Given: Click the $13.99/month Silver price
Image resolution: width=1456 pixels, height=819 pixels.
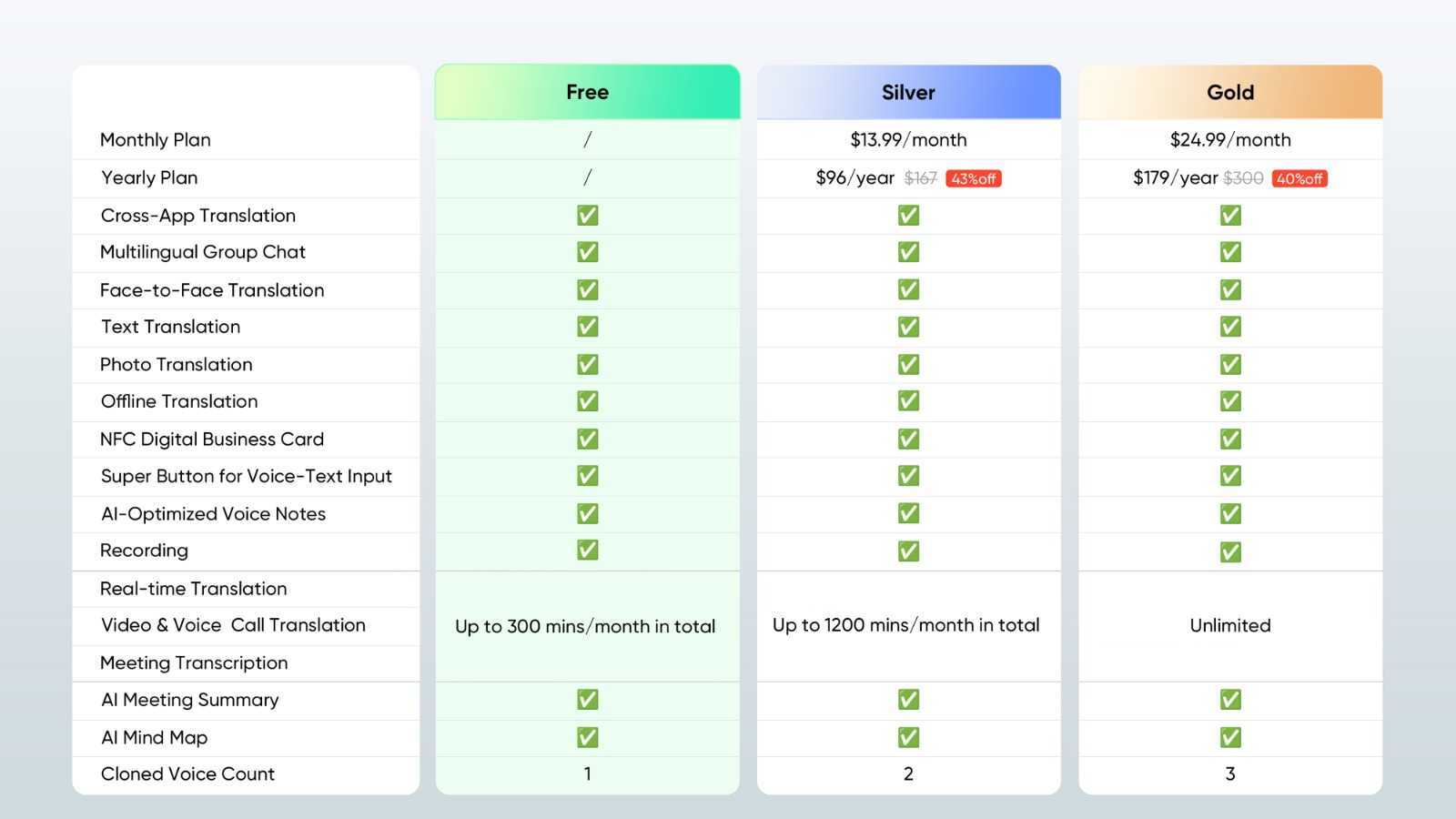Looking at the screenshot, I should coord(908,140).
